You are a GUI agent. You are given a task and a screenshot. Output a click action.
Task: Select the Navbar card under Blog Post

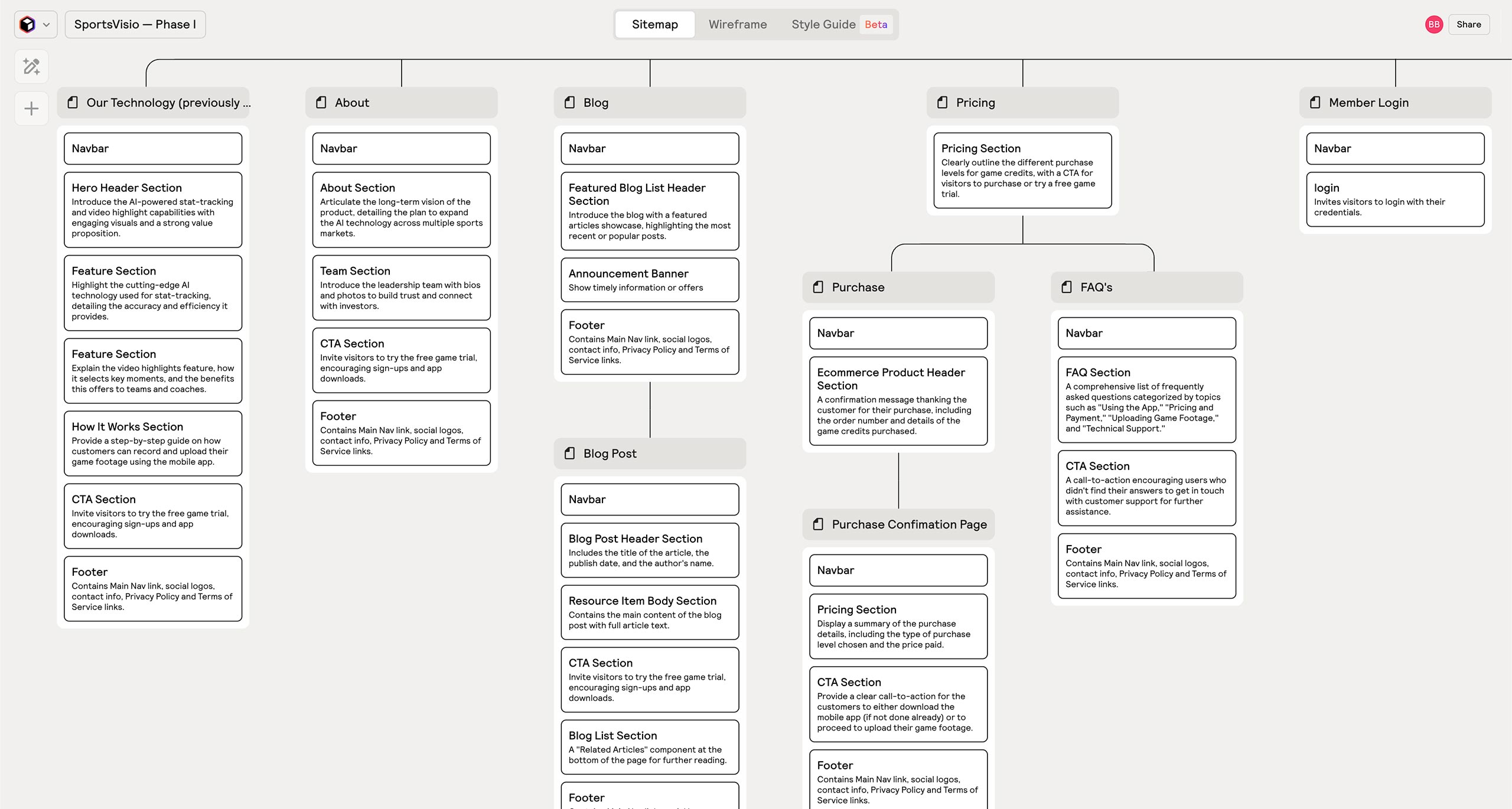pos(650,500)
